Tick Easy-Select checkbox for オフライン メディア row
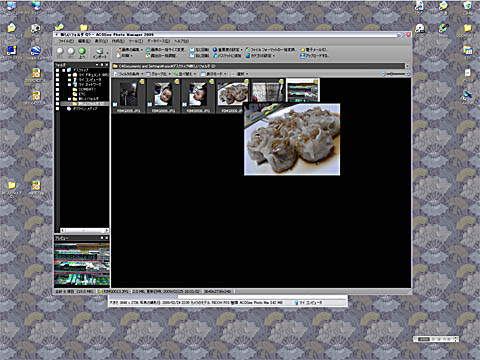This screenshot has height=360, width=480. 58,109
